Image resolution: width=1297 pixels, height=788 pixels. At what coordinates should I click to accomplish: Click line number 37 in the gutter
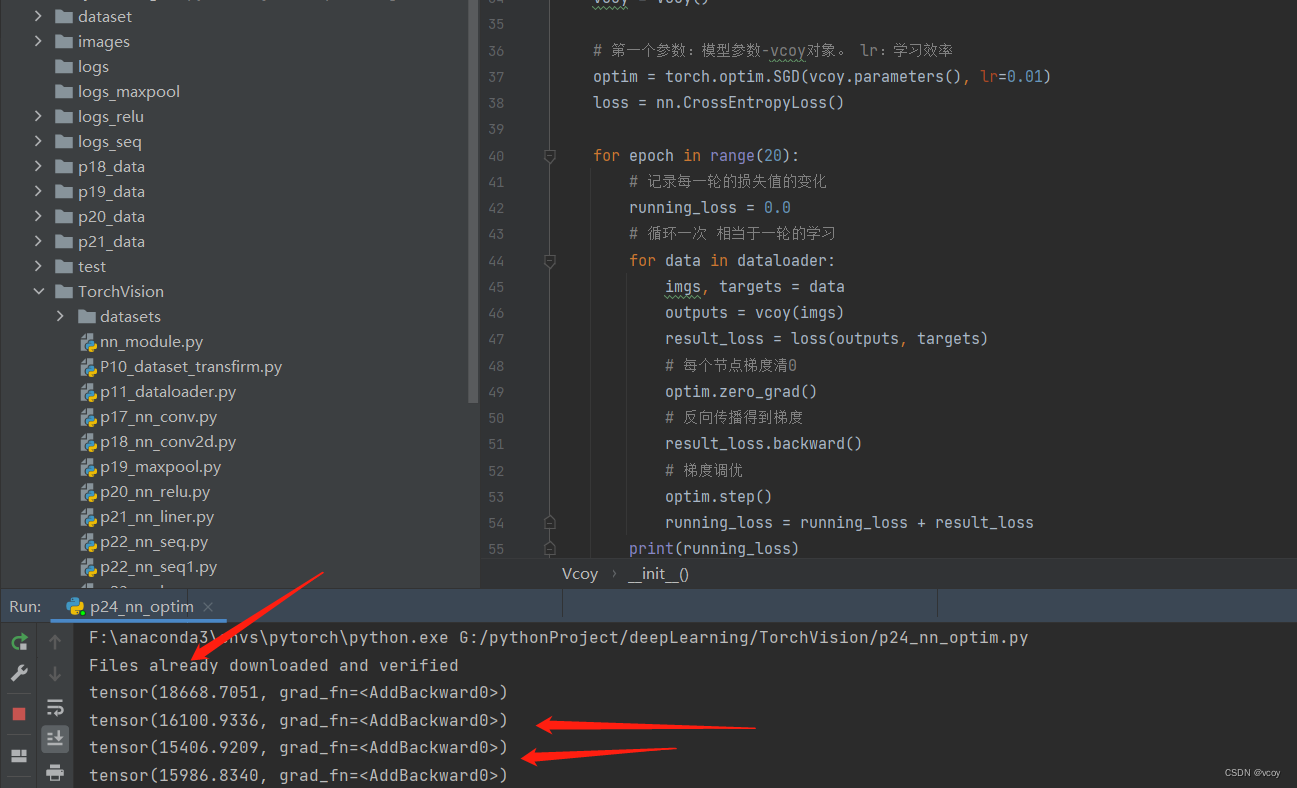pos(496,77)
